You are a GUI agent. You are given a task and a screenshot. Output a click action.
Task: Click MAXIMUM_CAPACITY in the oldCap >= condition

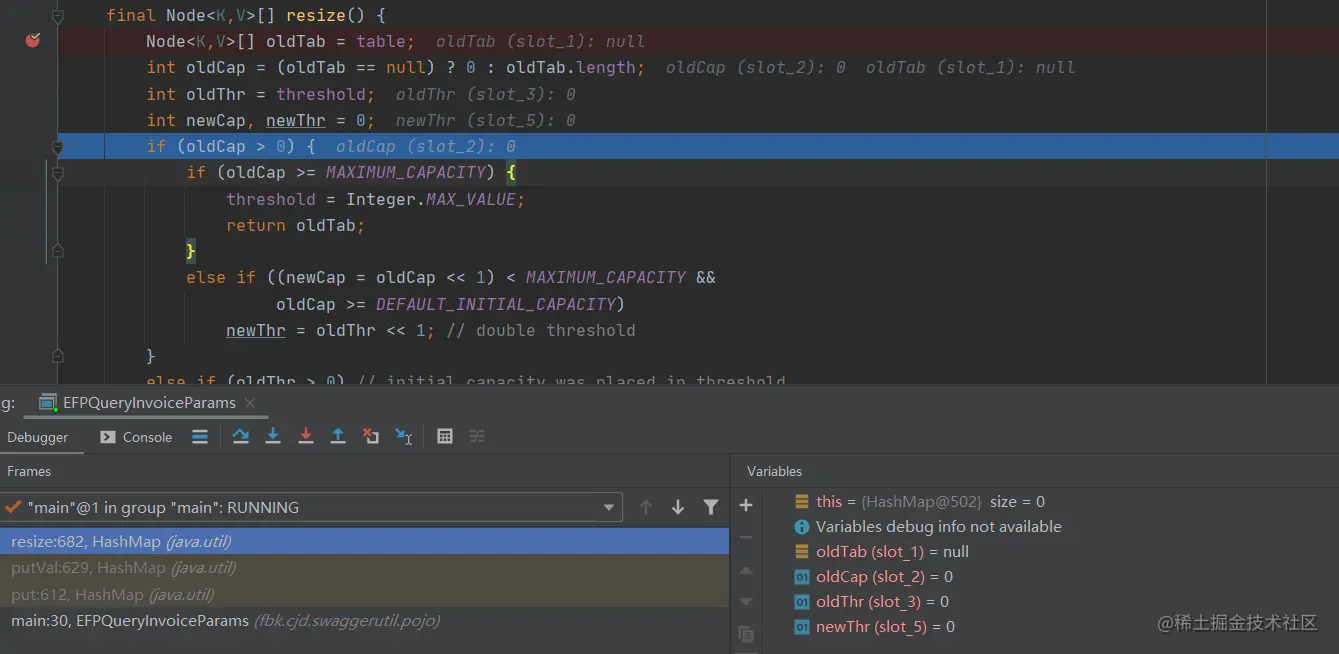pyautogui.click(x=405, y=172)
